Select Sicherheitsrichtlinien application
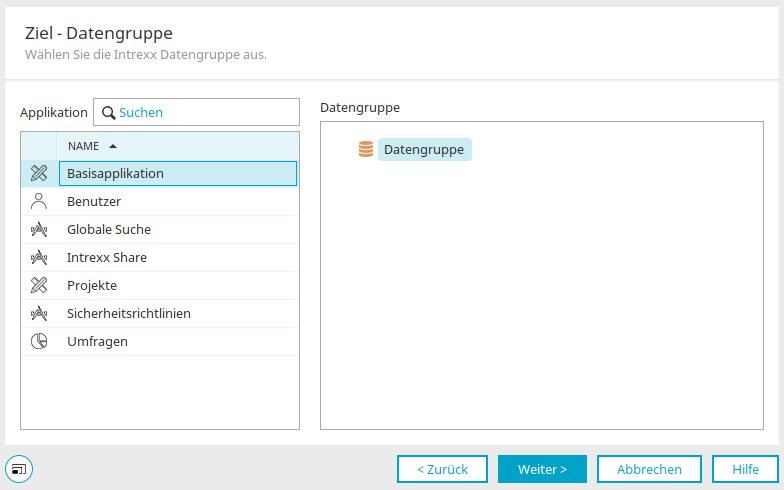 coord(160,314)
